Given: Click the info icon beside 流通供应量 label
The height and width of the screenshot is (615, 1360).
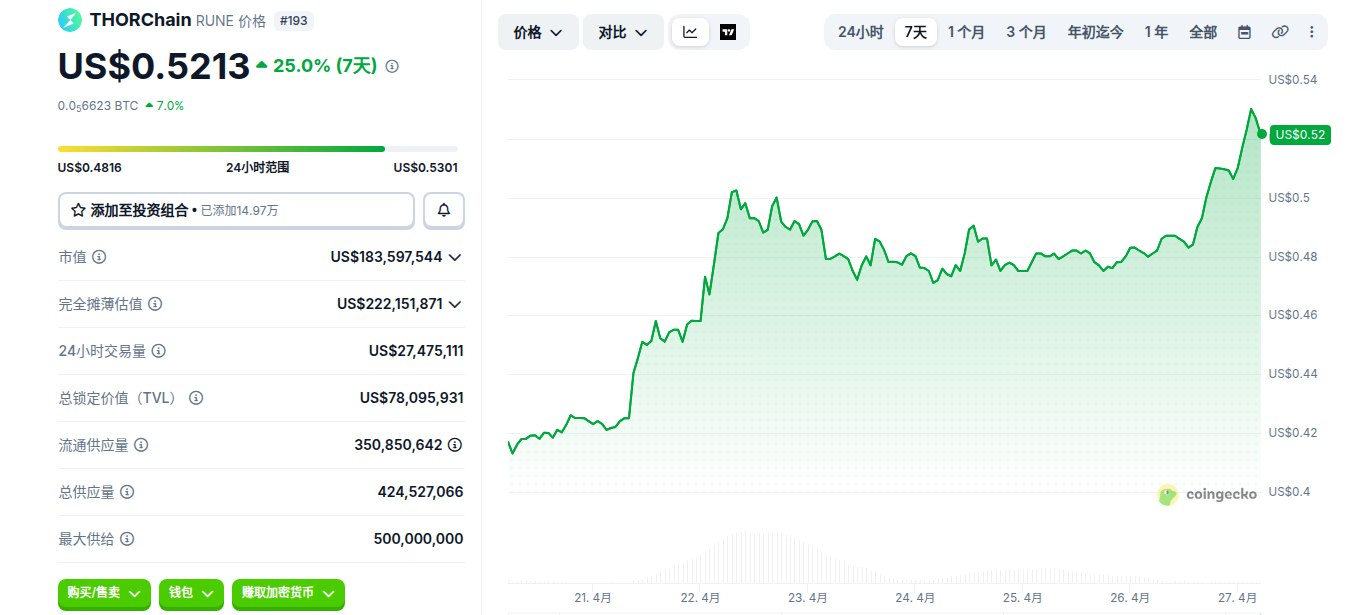Looking at the screenshot, I should tap(141, 445).
